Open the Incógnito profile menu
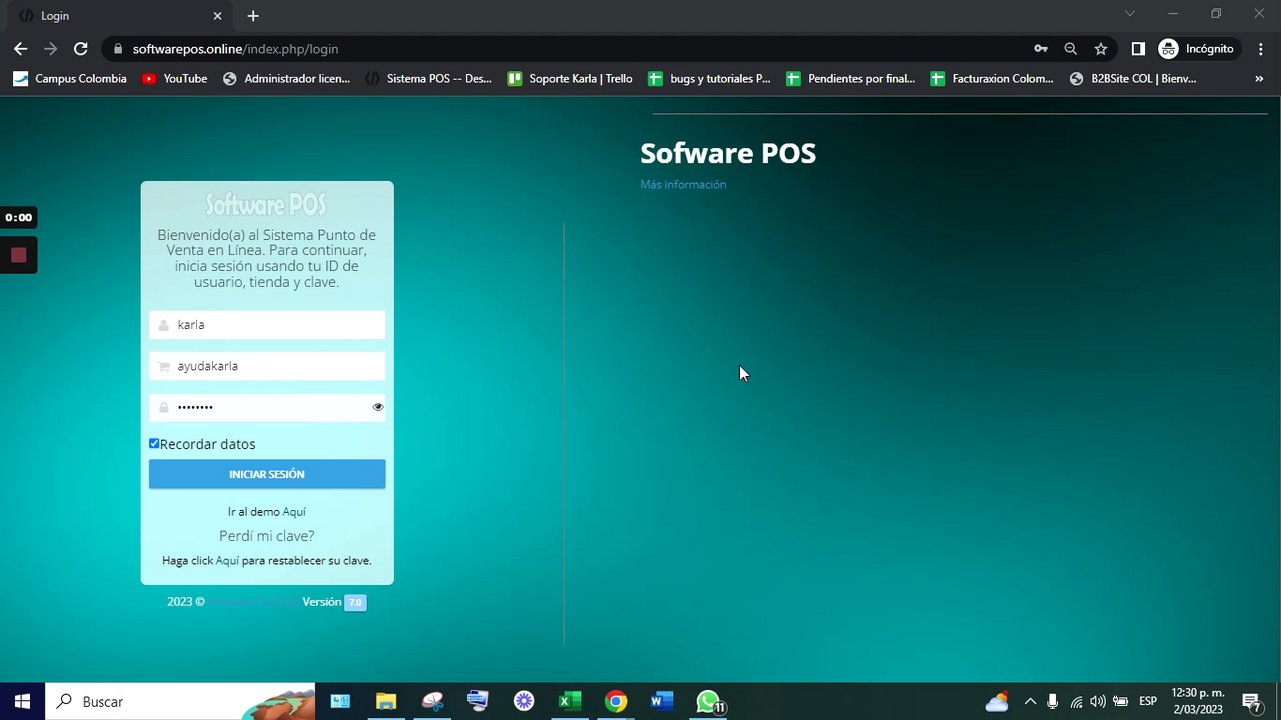The height and width of the screenshot is (720, 1281). pos(1197,48)
